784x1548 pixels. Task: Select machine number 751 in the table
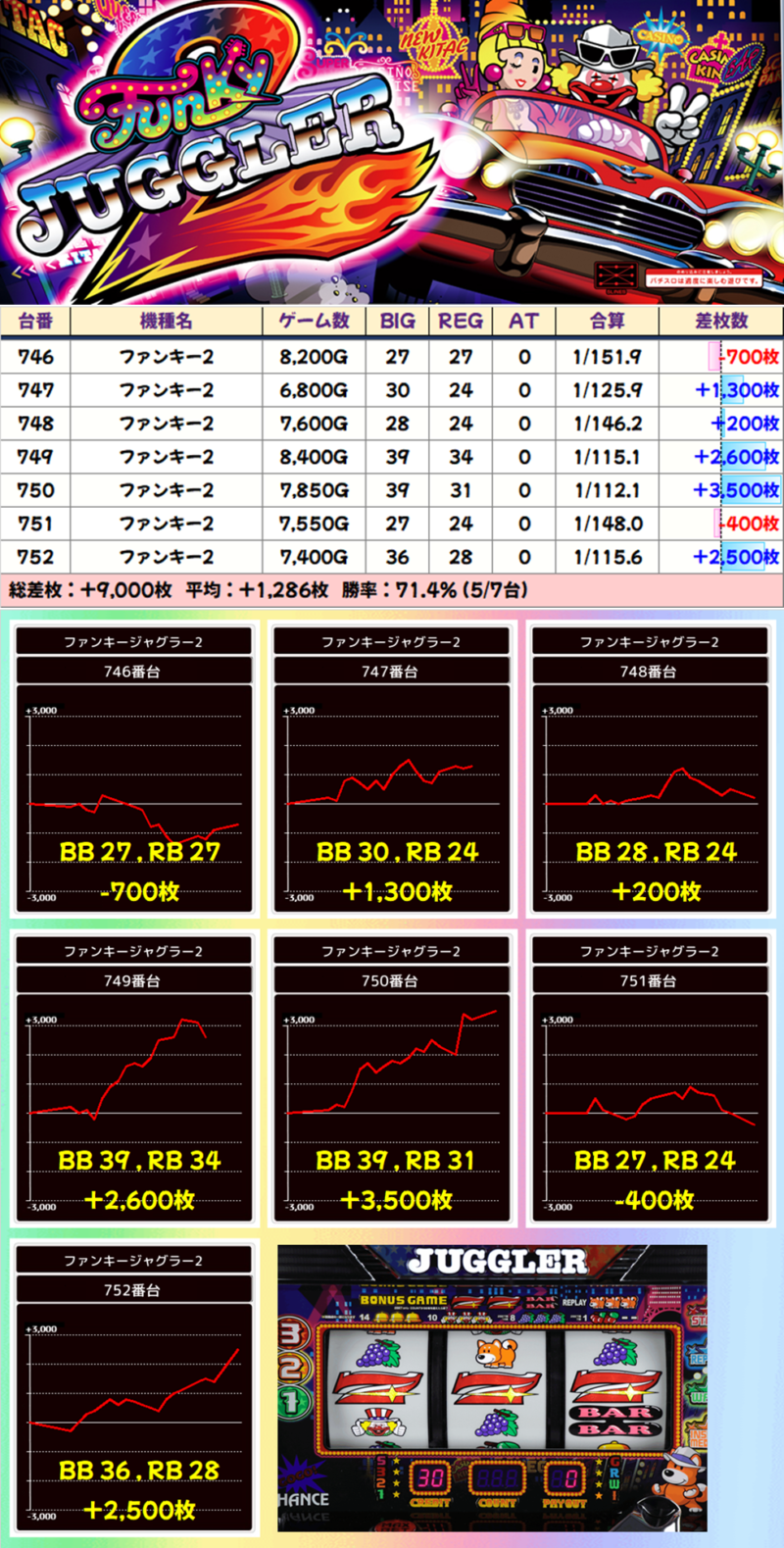35,524
